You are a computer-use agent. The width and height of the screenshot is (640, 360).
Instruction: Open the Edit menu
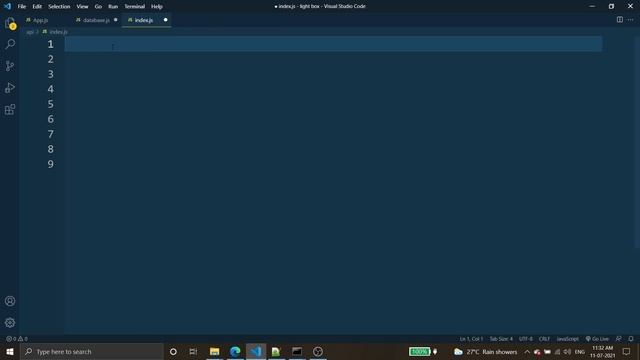[x=37, y=6]
